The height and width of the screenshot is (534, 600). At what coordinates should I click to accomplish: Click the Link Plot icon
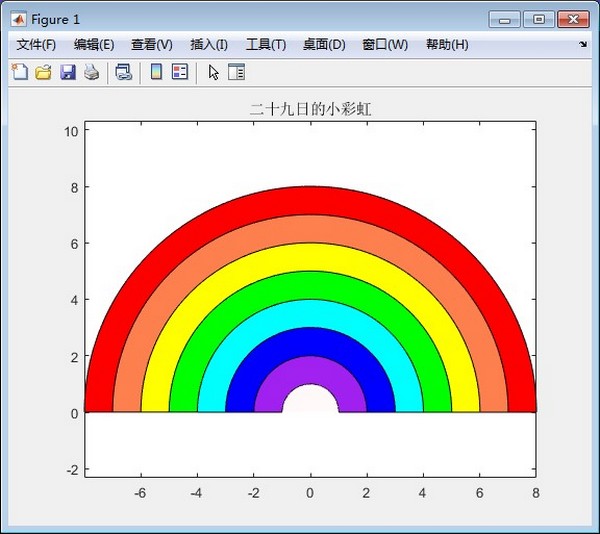pos(124,72)
